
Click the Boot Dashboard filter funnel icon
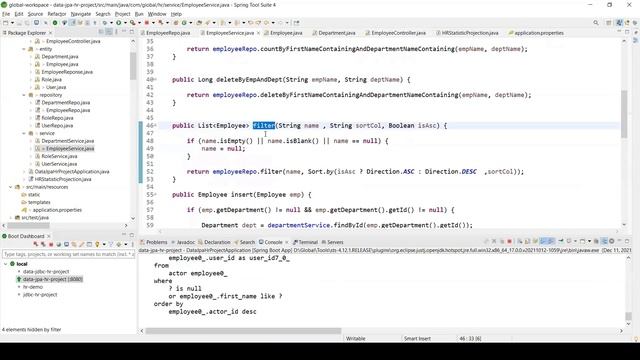click(111, 244)
